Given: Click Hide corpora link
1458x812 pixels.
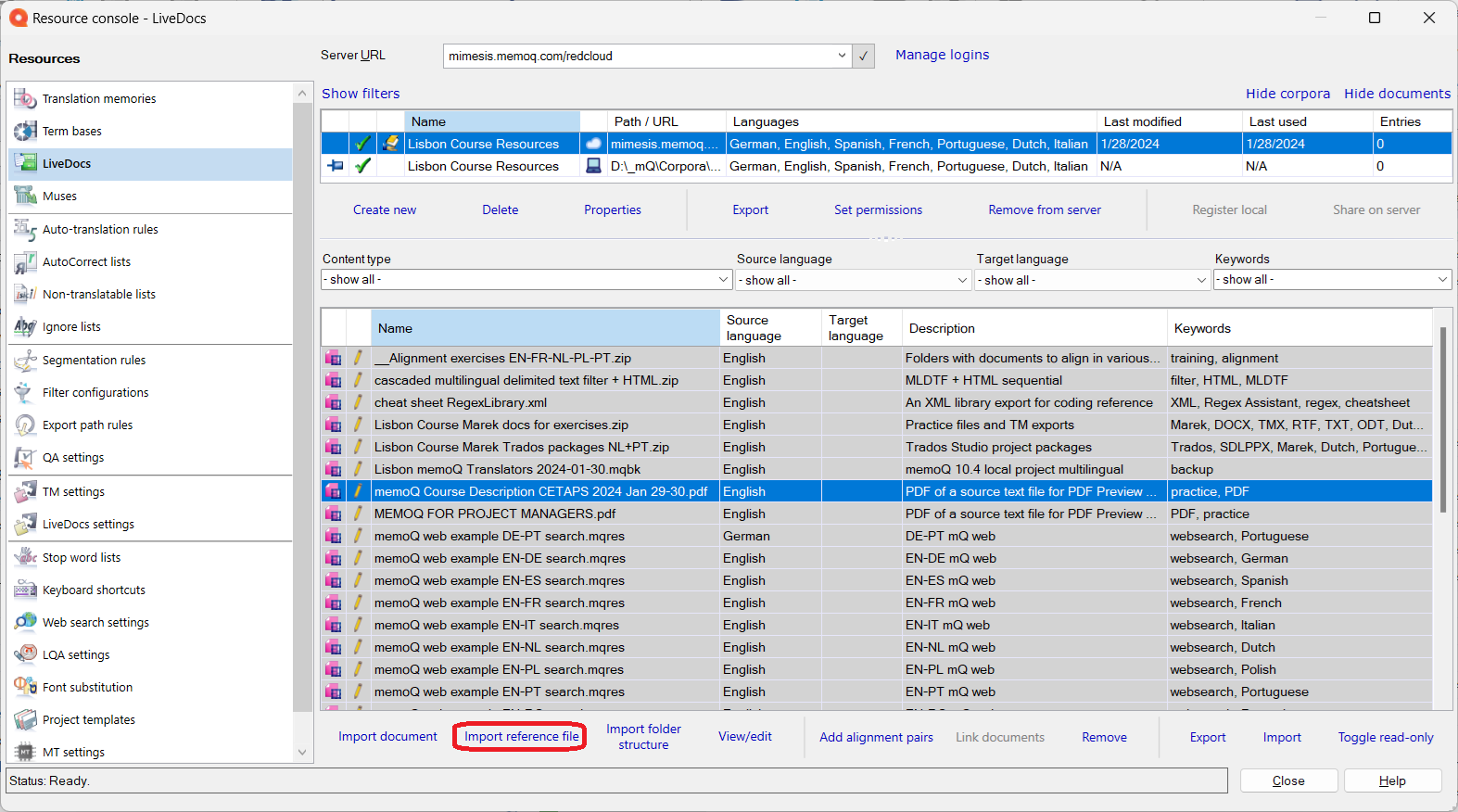Looking at the screenshot, I should pos(1287,94).
